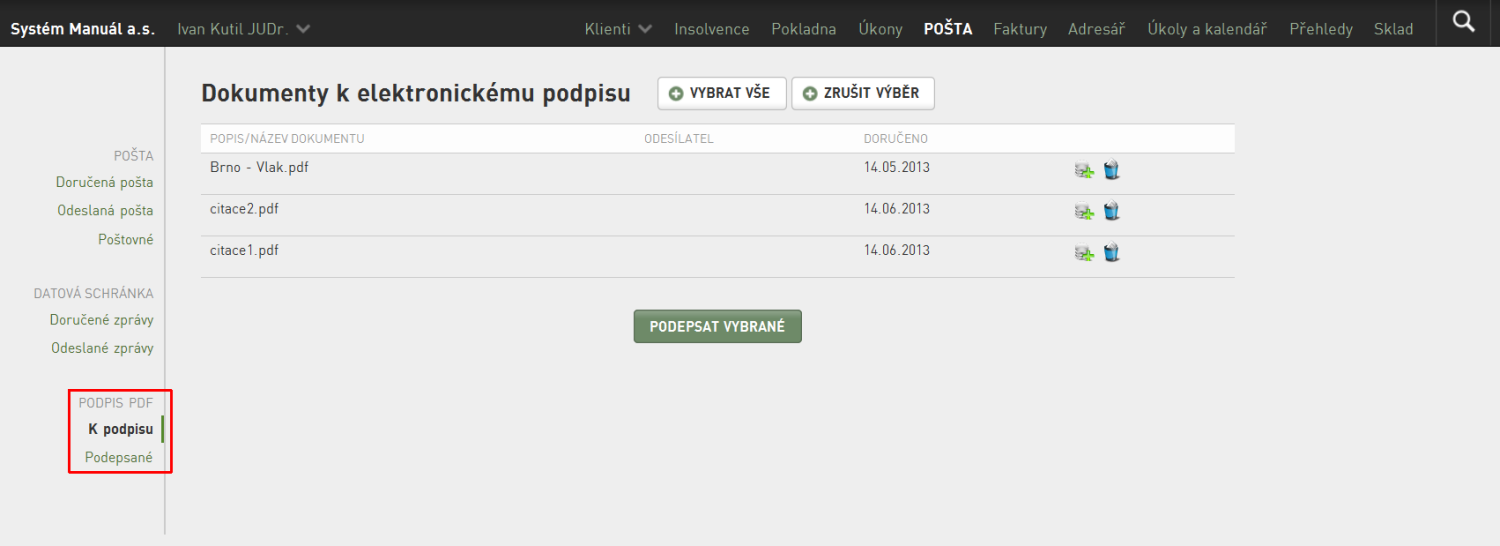Click sign icon for Brno - Vlak.pdf
This screenshot has width=1500, height=546.
click(x=1084, y=171)
